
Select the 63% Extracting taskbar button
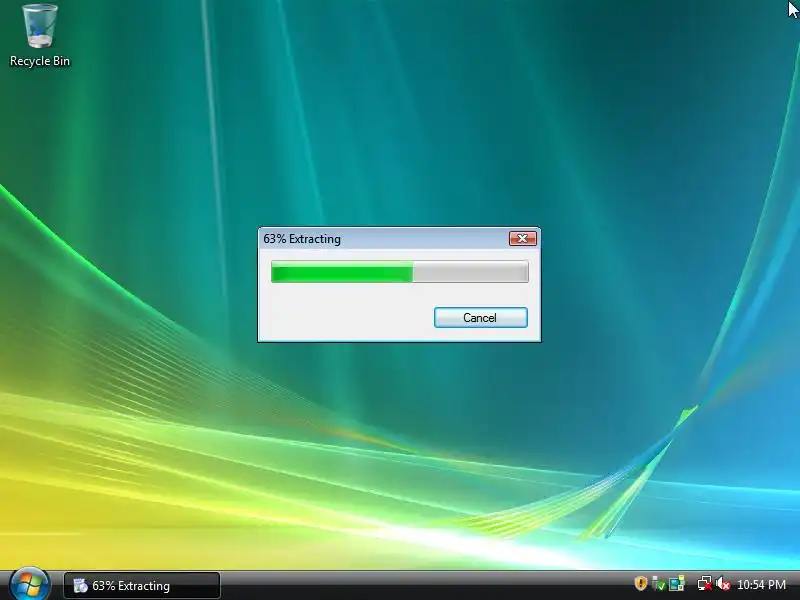pyautogui.click(x=142, y=585)
